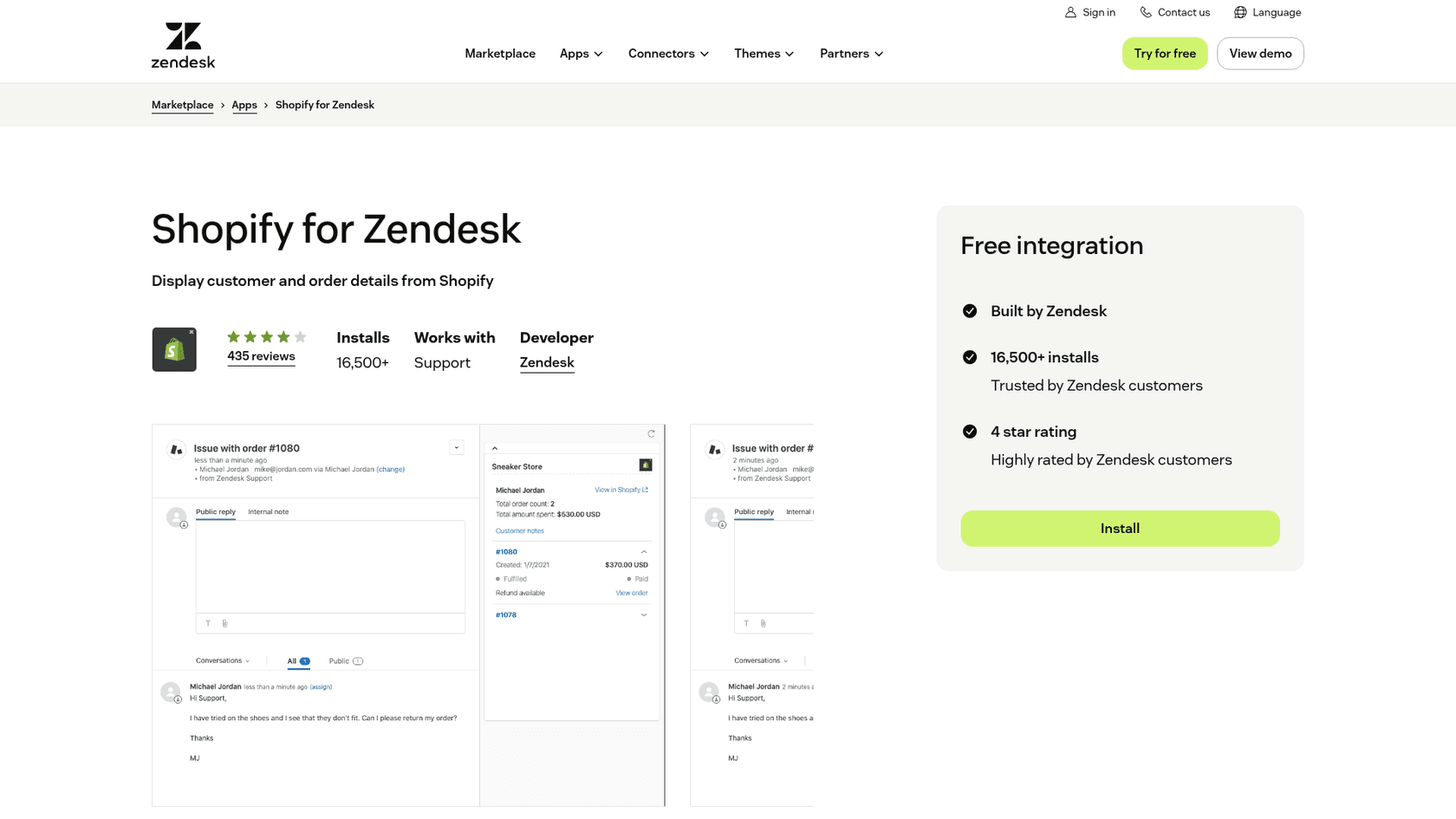
Task: Open the Zendesk developer link
Action: tap(547, 362)
